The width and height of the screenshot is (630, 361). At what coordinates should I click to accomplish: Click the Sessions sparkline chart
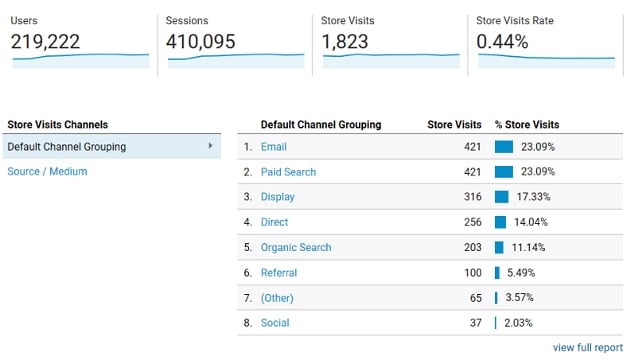pos(236,61)
